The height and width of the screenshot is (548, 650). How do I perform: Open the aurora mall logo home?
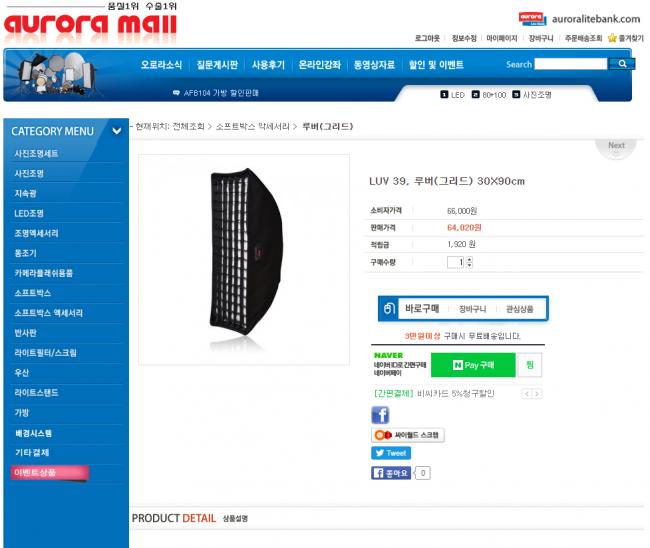[x=90, y=25]
